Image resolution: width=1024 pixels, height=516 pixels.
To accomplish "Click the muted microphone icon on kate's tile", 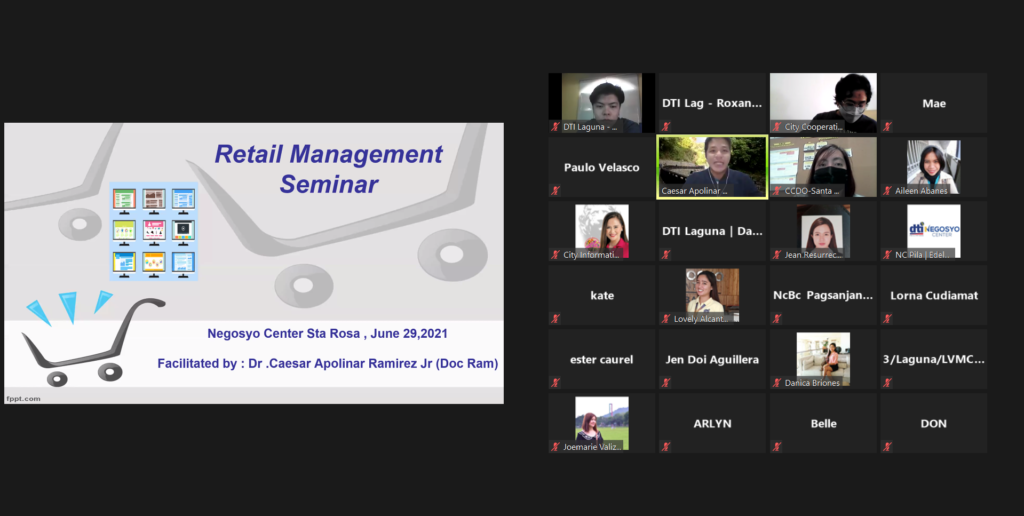I will 555,318.
